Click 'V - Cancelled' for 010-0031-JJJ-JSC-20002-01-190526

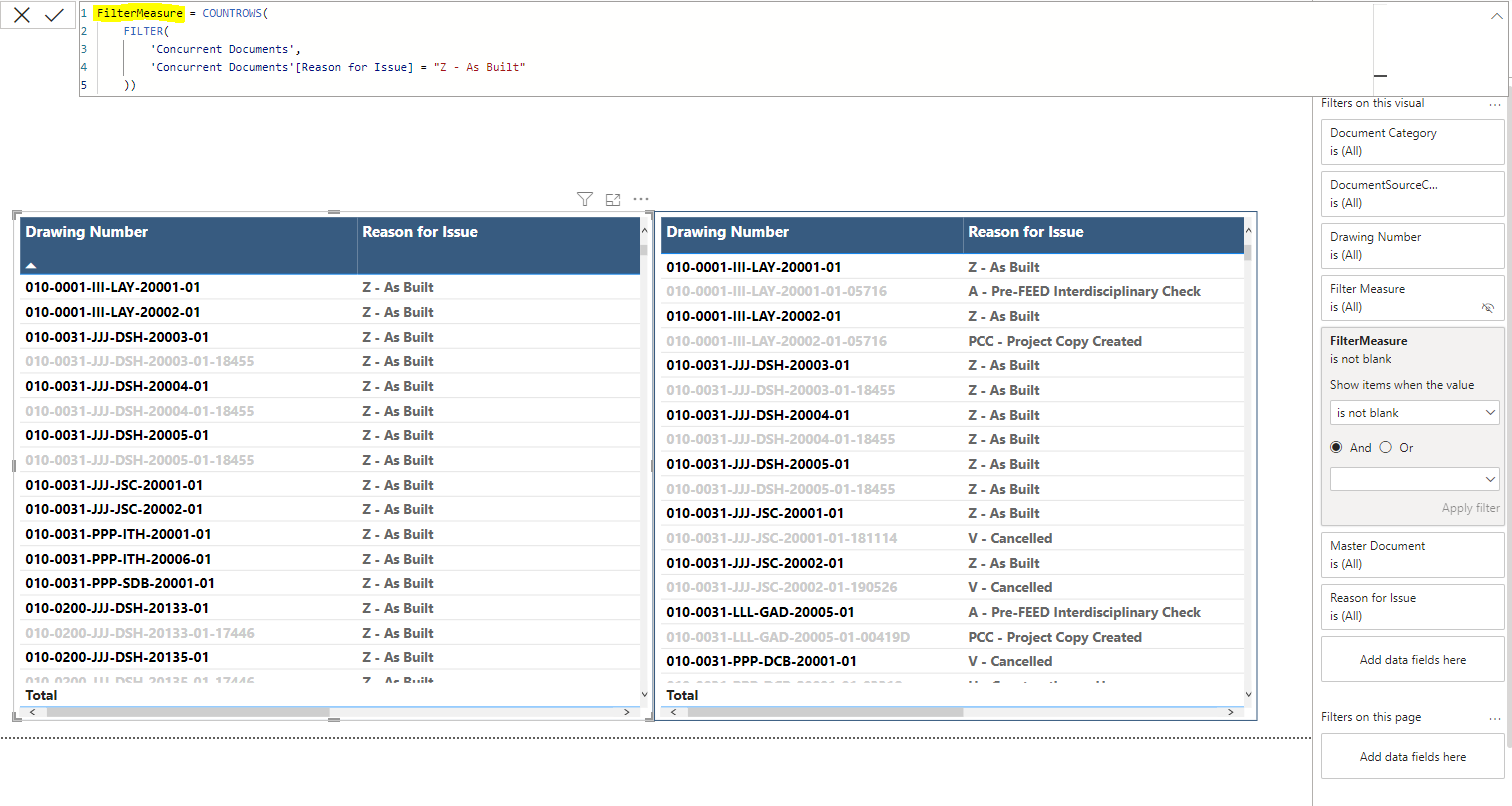(1010, 587)
